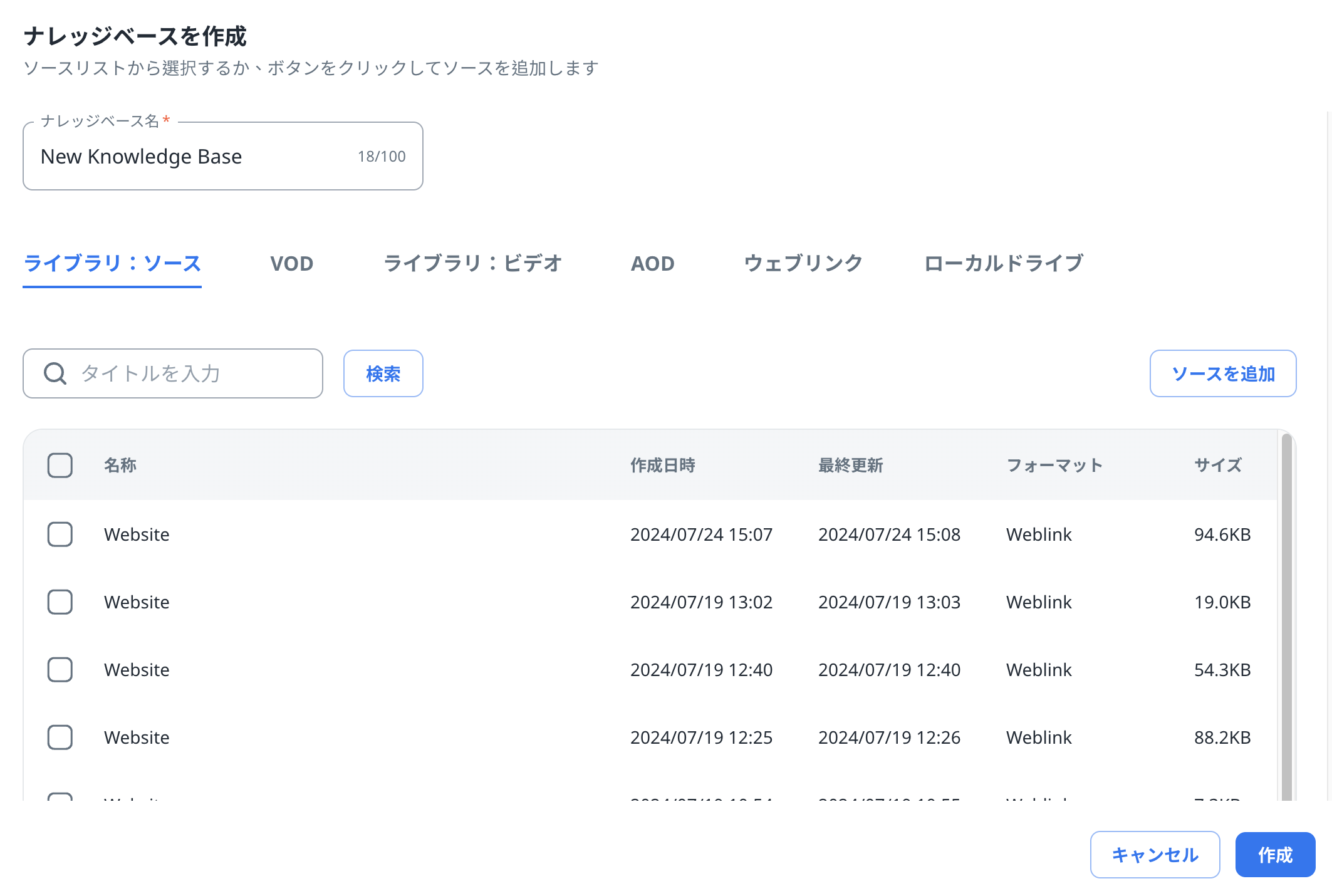Click the ソースを追加 button
Image resolution: width=1332 pixels, height=896 pixels.
(x=1223, y=373)
